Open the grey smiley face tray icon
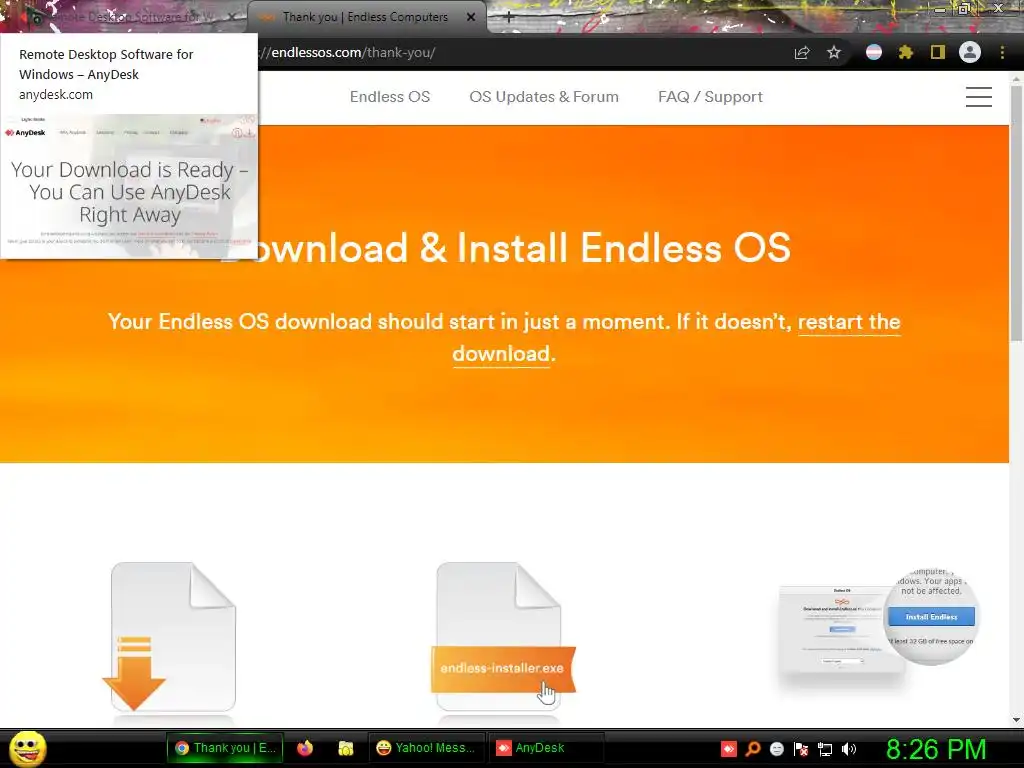Image resolution: width=1024 pixels, height=768 pixels. tap(776, 749)
